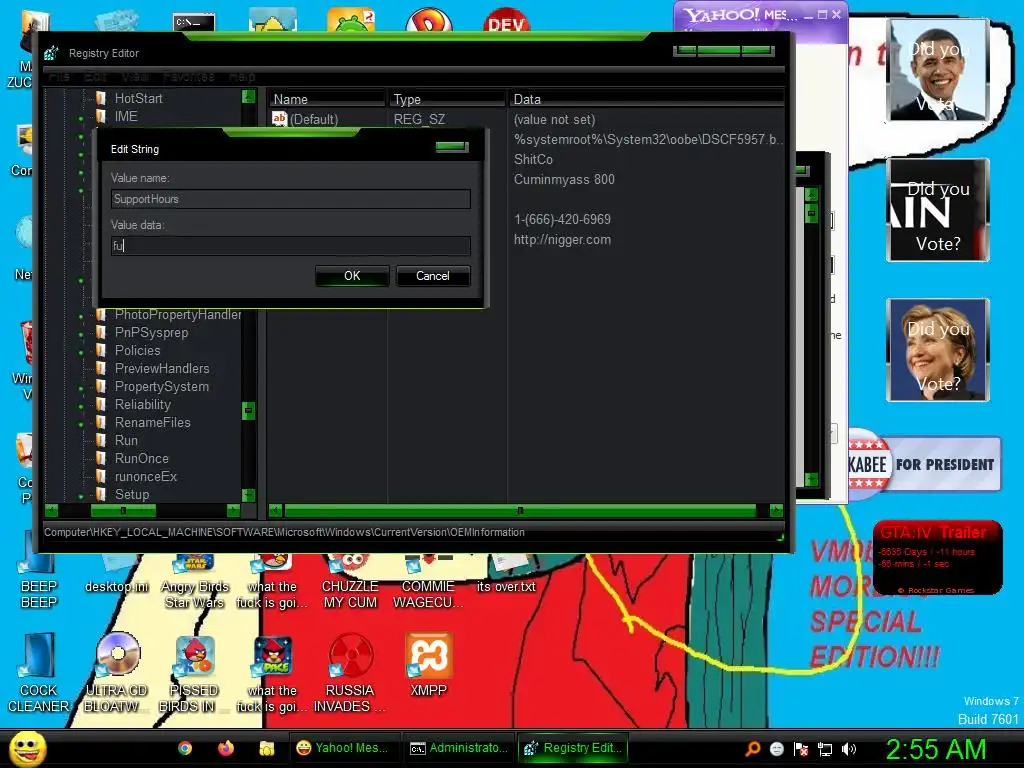Viewport: 1024px width, 768px height.
Task: Open the View menu in Registry Editor
Action: pyautogui.click(x=135, y=77)
